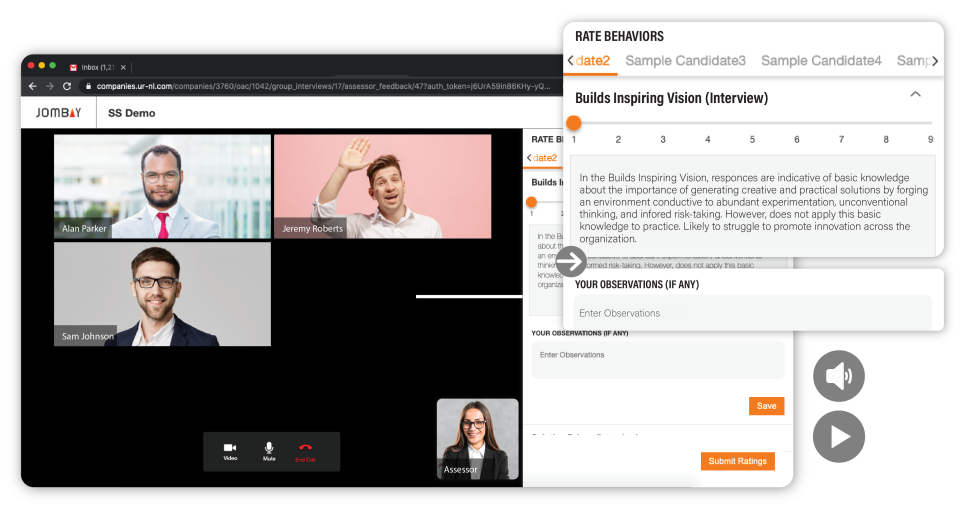The image size is (960, 518).
Task: Toggle the Video camera button
Action: pyautogui.click(x=230, y=451)
